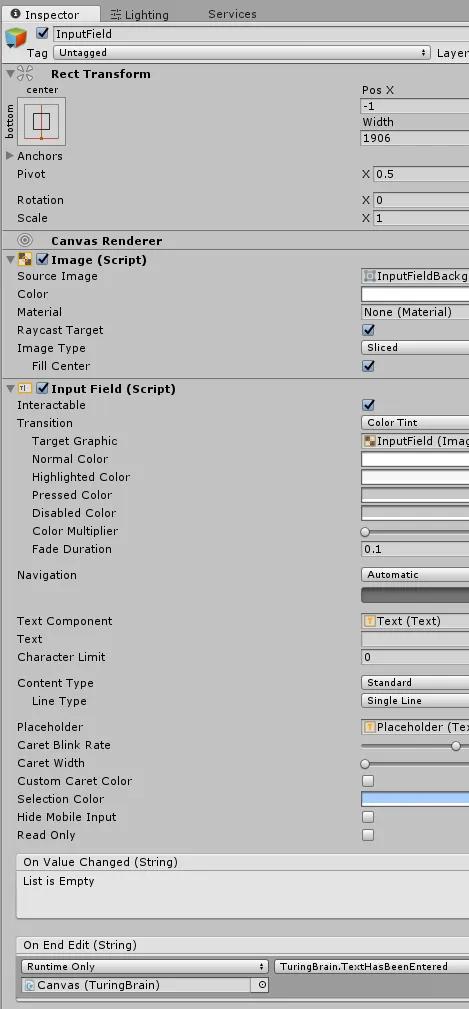Open object picker for Canvas (TuringBrain)

(x=262, y=985)
